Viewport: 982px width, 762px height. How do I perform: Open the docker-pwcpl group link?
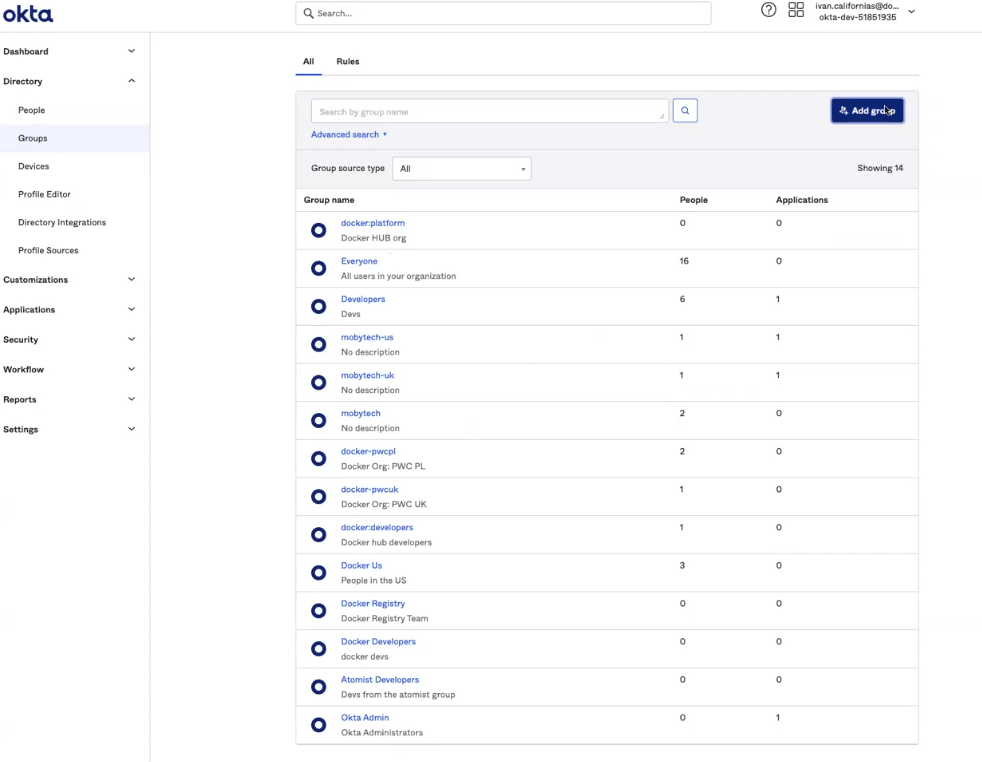(x=368, y=451)
